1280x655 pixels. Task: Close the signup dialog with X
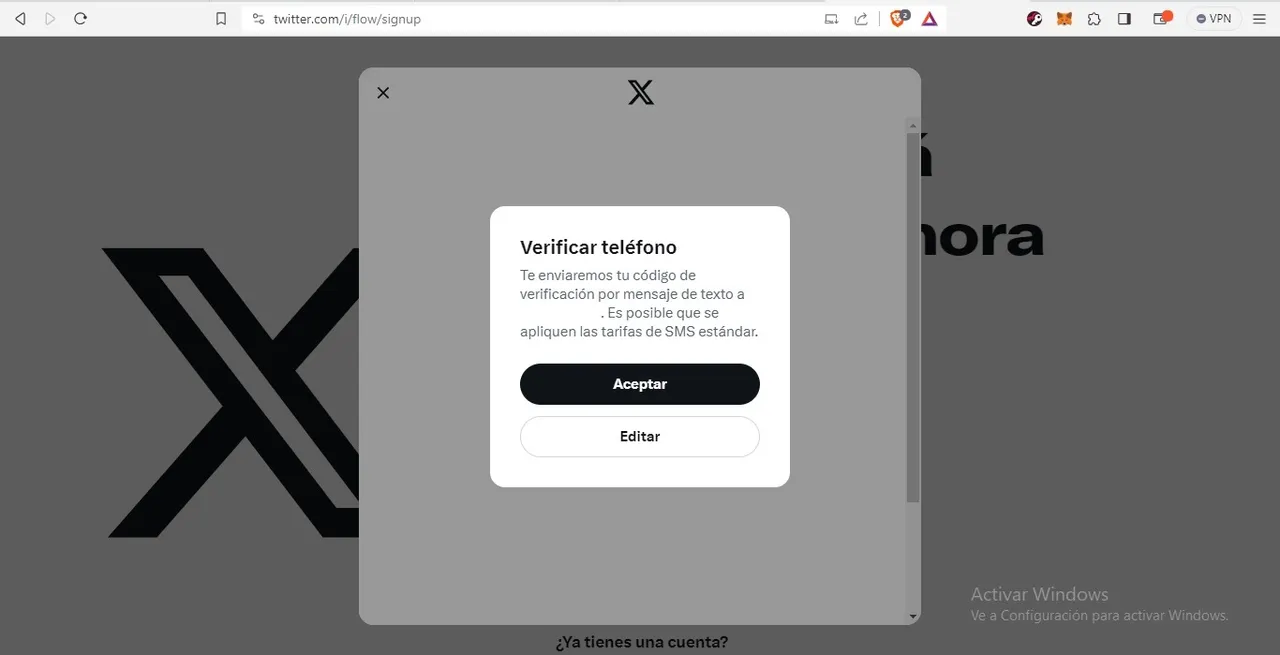click(383, 93)
